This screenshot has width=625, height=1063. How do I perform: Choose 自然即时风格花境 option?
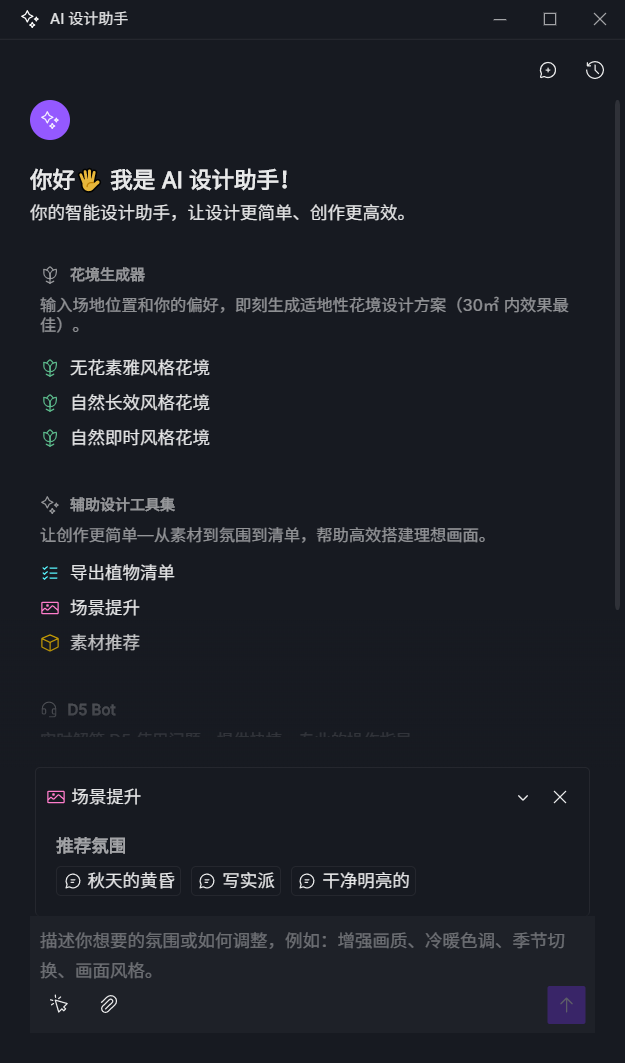click(x=139, y=438)
